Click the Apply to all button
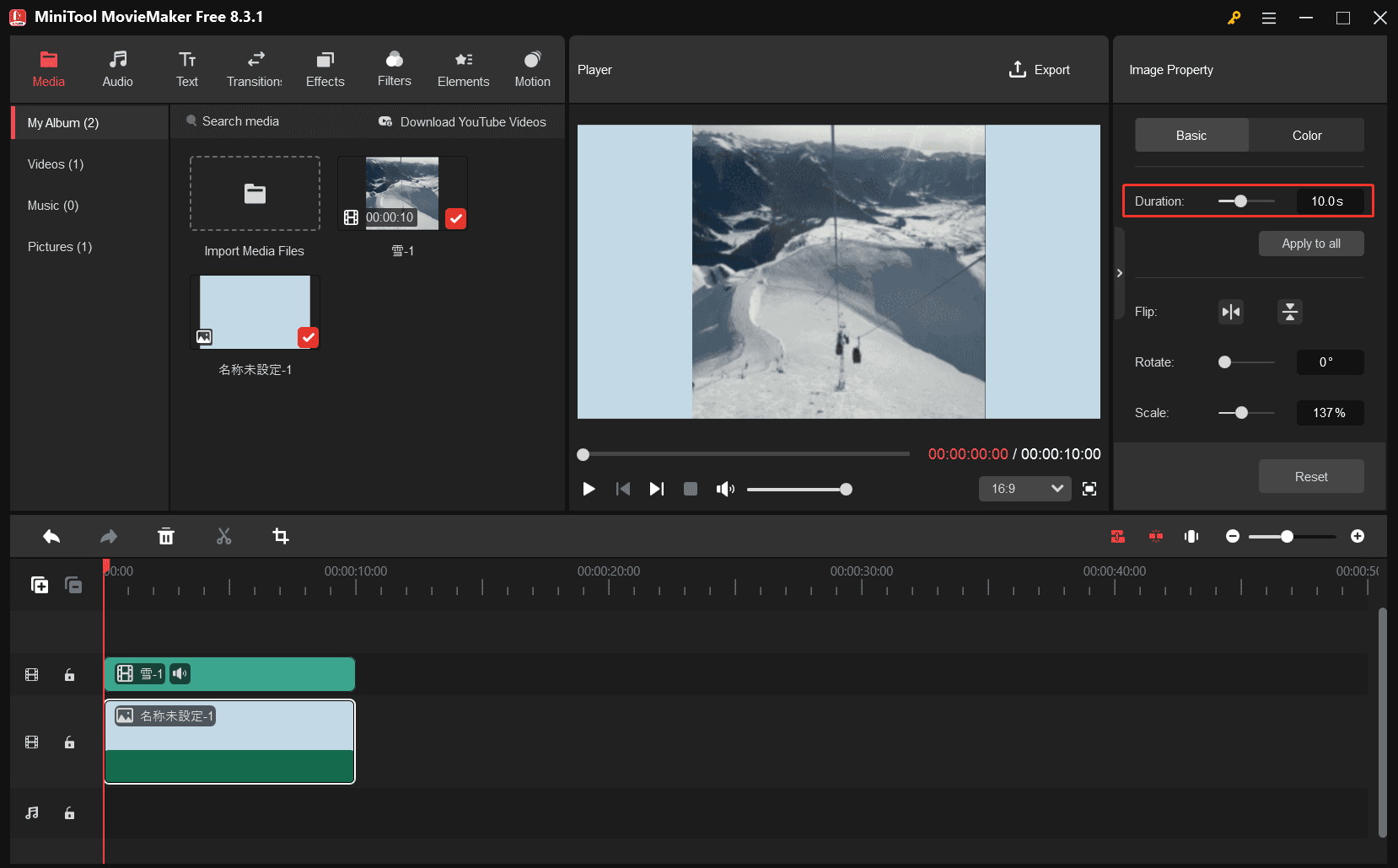 point(1310,244)
